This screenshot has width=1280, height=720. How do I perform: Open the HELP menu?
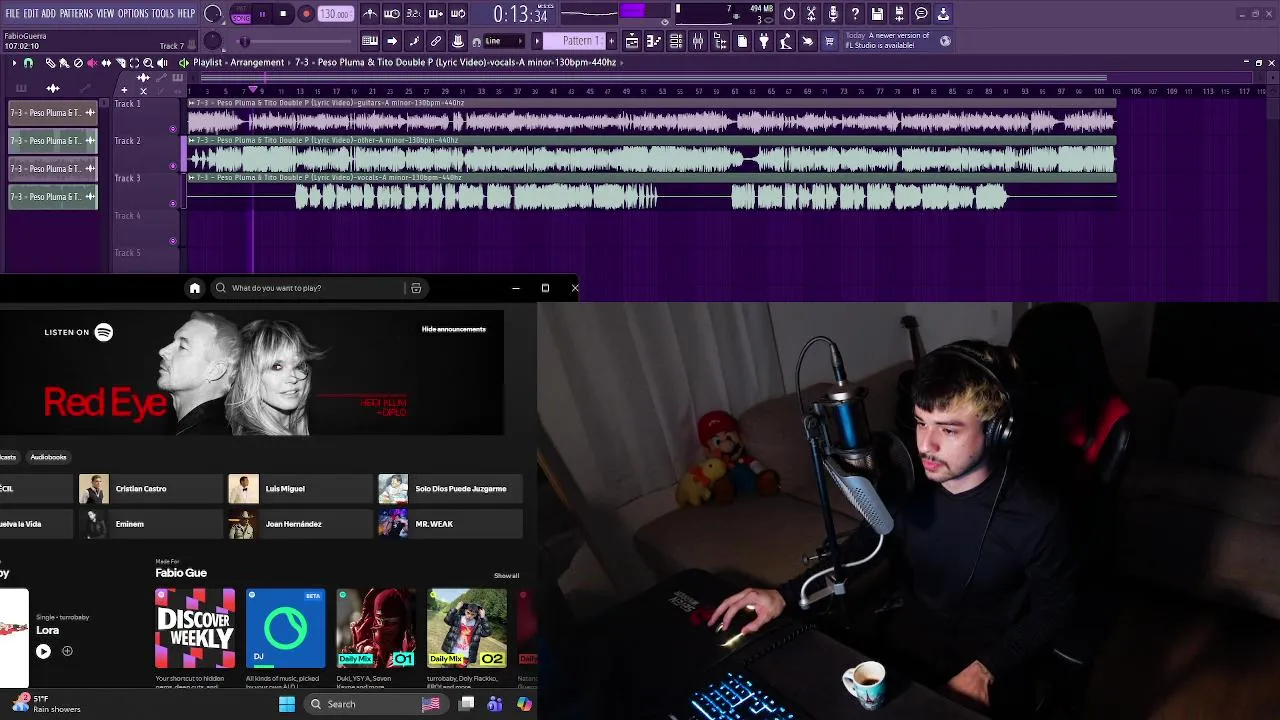186,14
